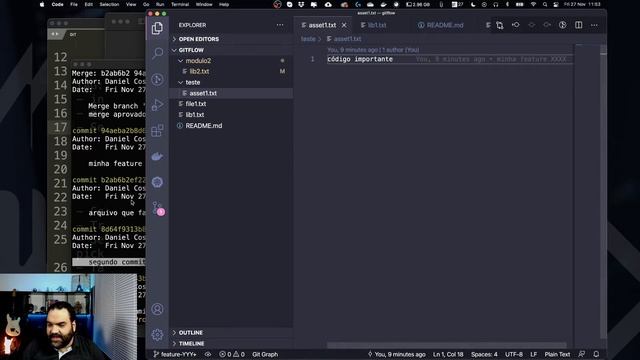
Task: Click the 'código importante' line in editor
Action: point(360,59)
